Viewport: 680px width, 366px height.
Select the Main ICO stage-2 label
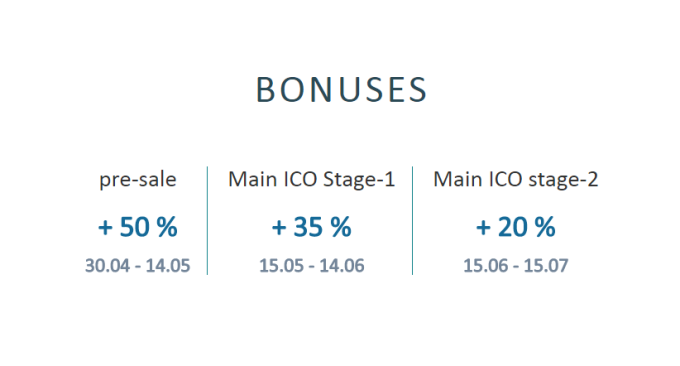click(x=516, y=179)
